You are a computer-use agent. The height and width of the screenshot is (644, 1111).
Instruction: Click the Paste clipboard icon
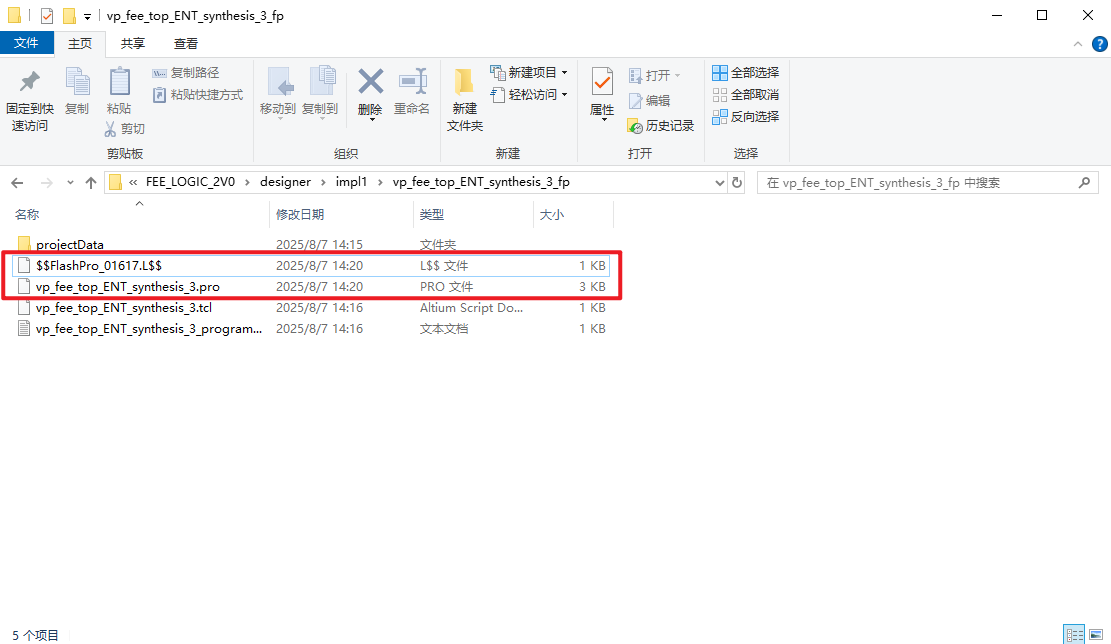pyautogui.click(x=119, y=81)
